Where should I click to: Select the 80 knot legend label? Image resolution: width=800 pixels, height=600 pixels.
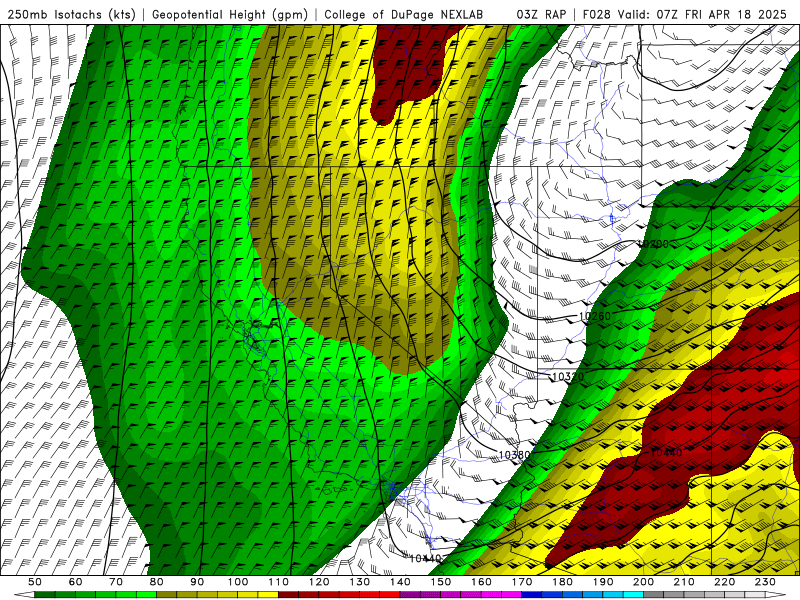[157, 582]
